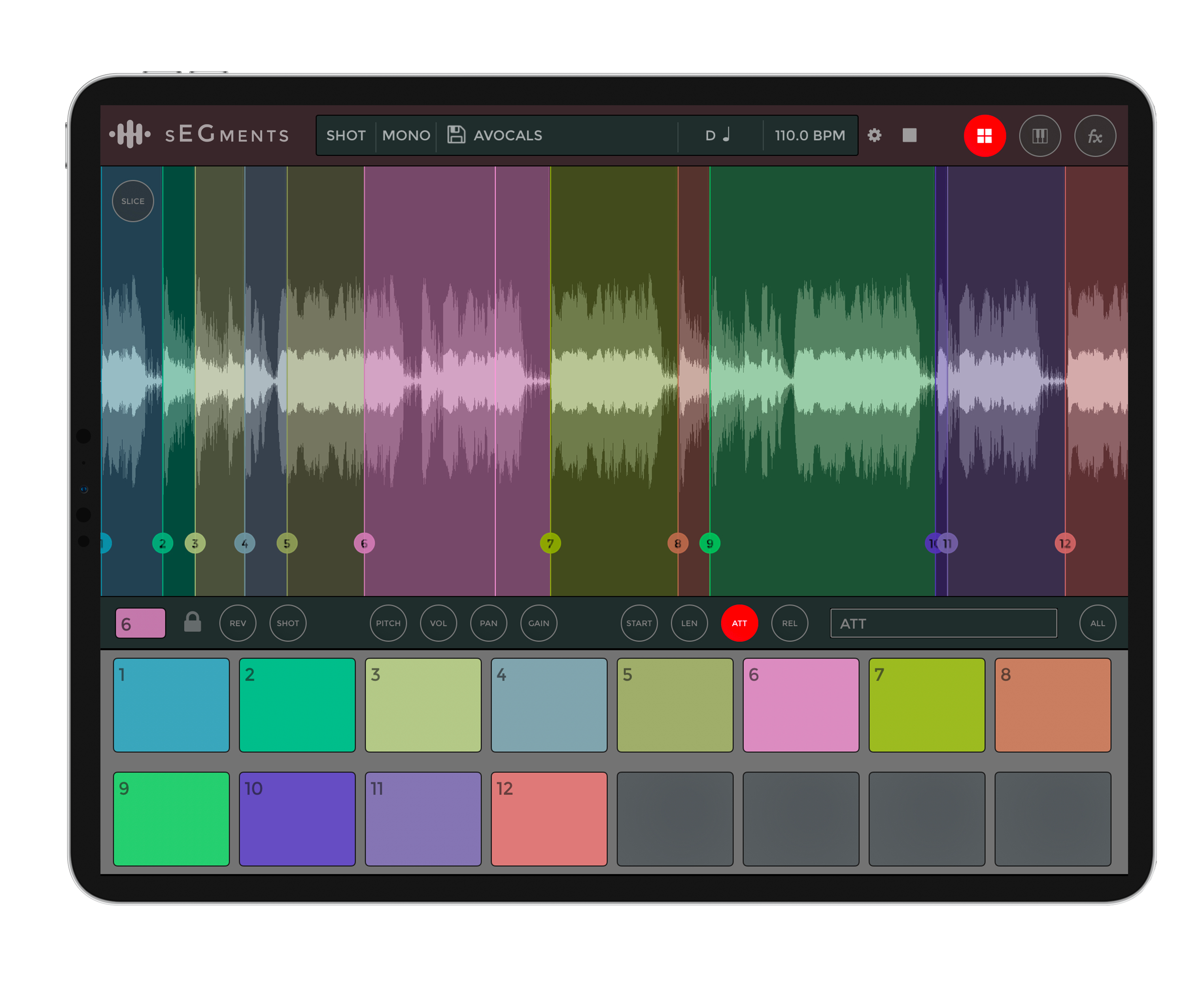Open the fx effects panel
Image resolution: width=1204 pixels, height=986 pixels.
1094,136
